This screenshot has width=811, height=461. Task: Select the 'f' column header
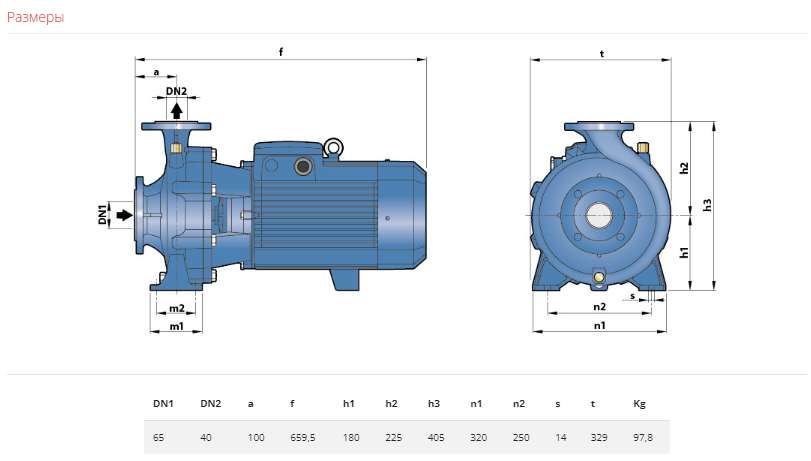[x=292, y=404]
